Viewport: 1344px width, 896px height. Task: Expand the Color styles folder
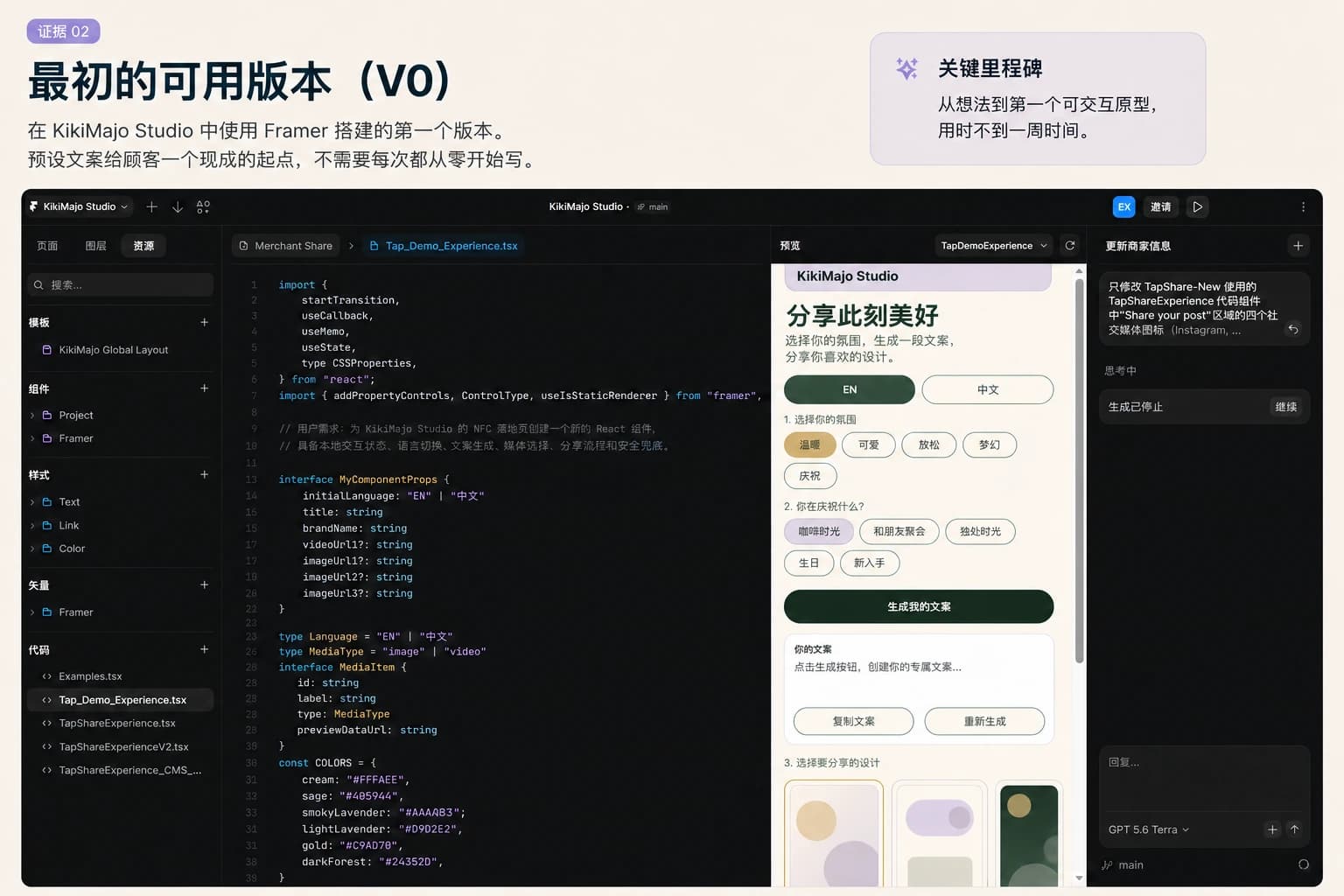tap(32, 549)
